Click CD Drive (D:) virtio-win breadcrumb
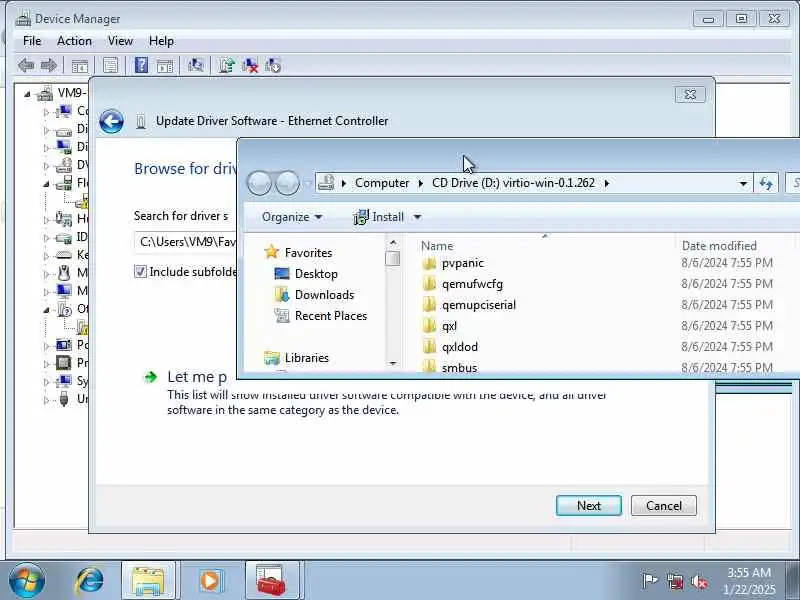This screenshot has height=600, width=800. coord(513,183)
